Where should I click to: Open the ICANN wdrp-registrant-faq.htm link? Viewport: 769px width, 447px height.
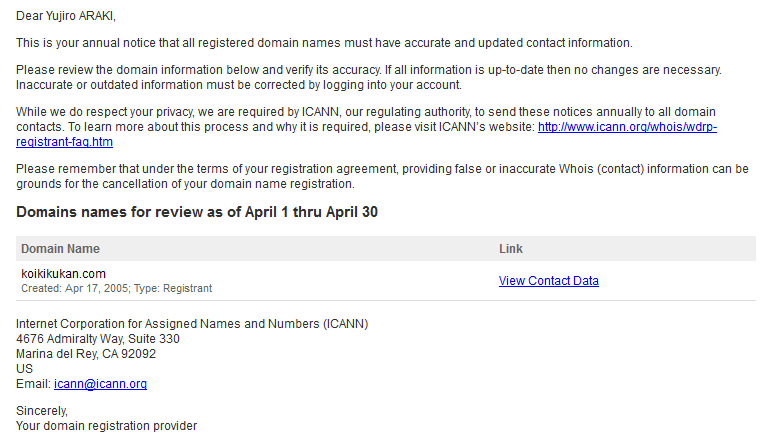pyautogui.click(x=627, y=127)
